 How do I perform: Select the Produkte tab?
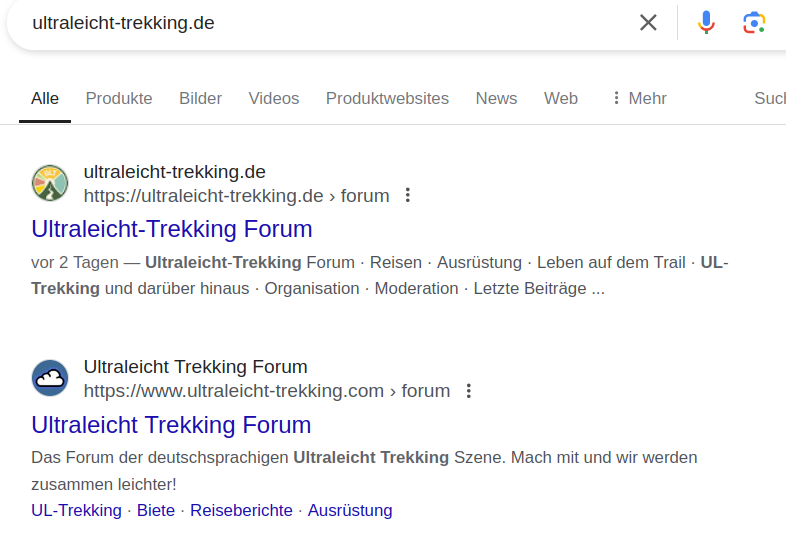pyautogui.click(x=119, y=98)
